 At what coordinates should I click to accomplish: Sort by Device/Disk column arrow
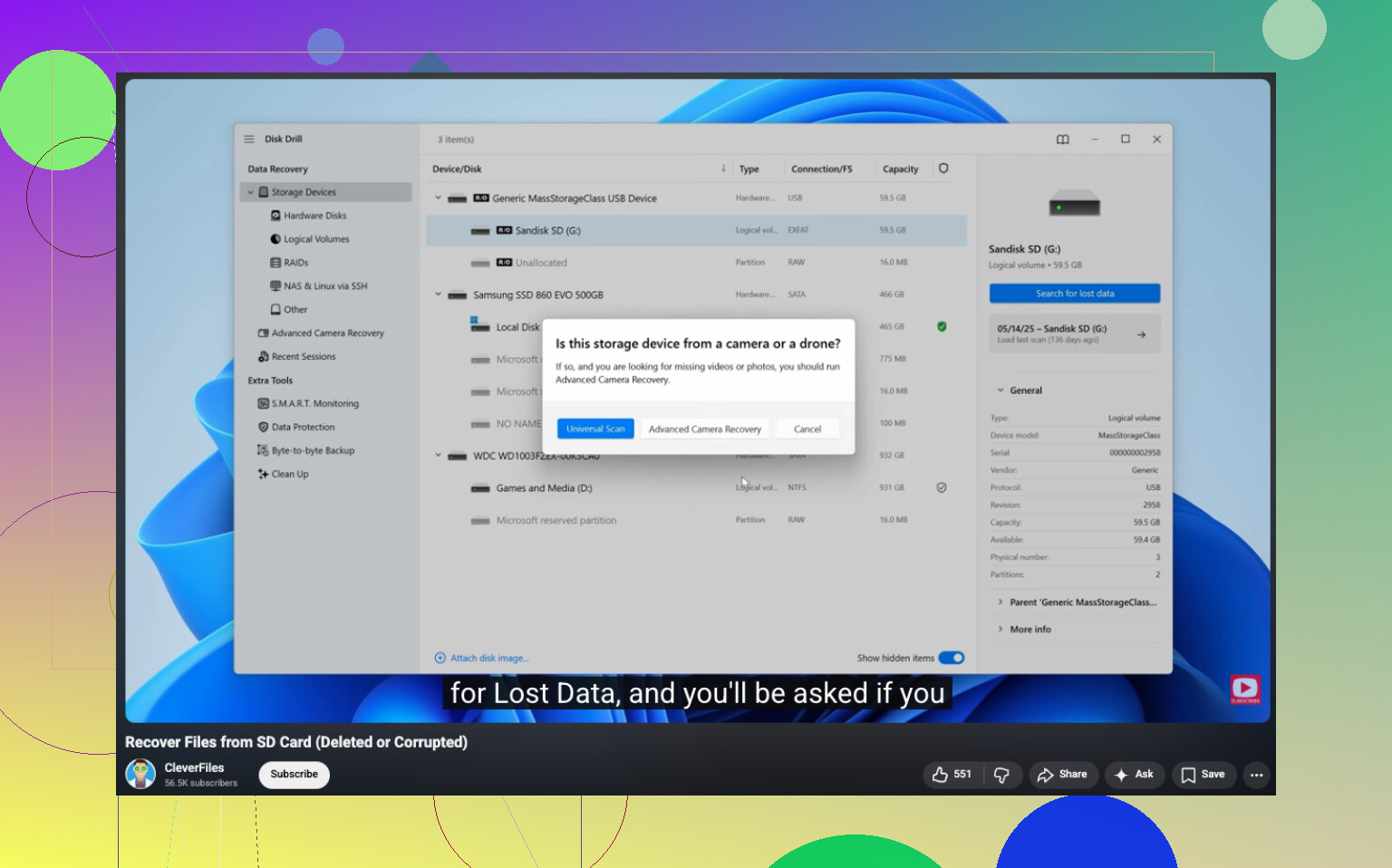tap(723, 169)
